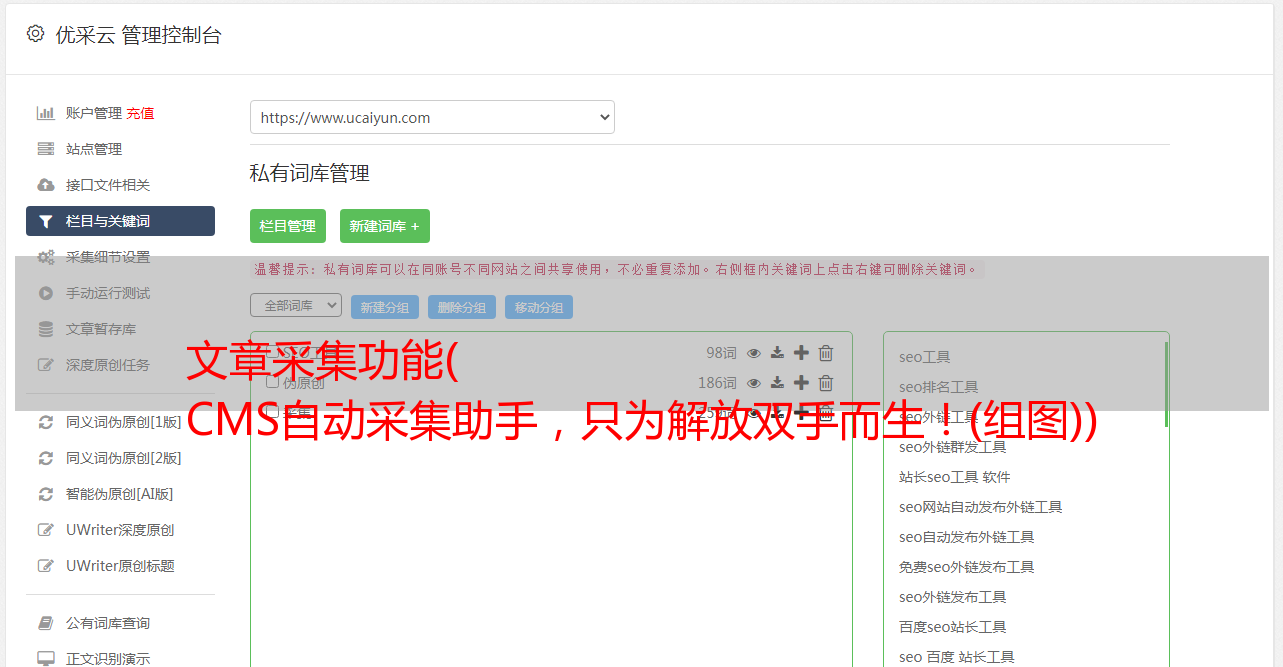Image resolution: width=1283 pixels, height=667 pixels.
Task: Open 站点管理 from the sidebar
Action: tap(94, 149)
